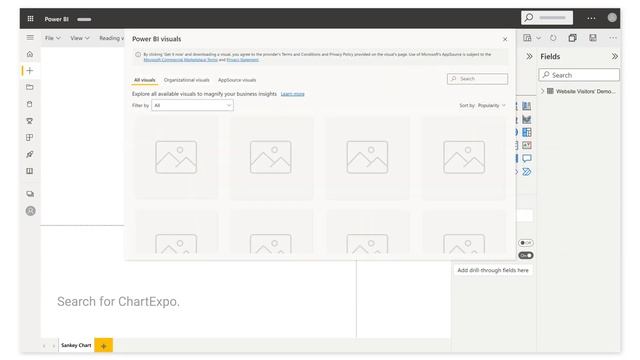Select the Q&A speech bubble visual icon

pyautogui.click(x=527, y=158)
